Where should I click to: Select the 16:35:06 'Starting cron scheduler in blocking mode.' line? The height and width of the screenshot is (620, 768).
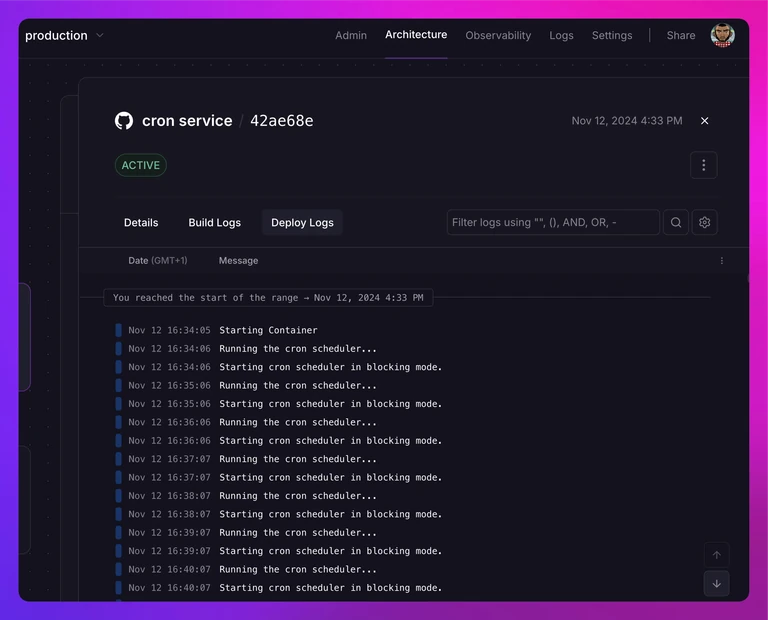pyautogui.click(x=330, y=404)
